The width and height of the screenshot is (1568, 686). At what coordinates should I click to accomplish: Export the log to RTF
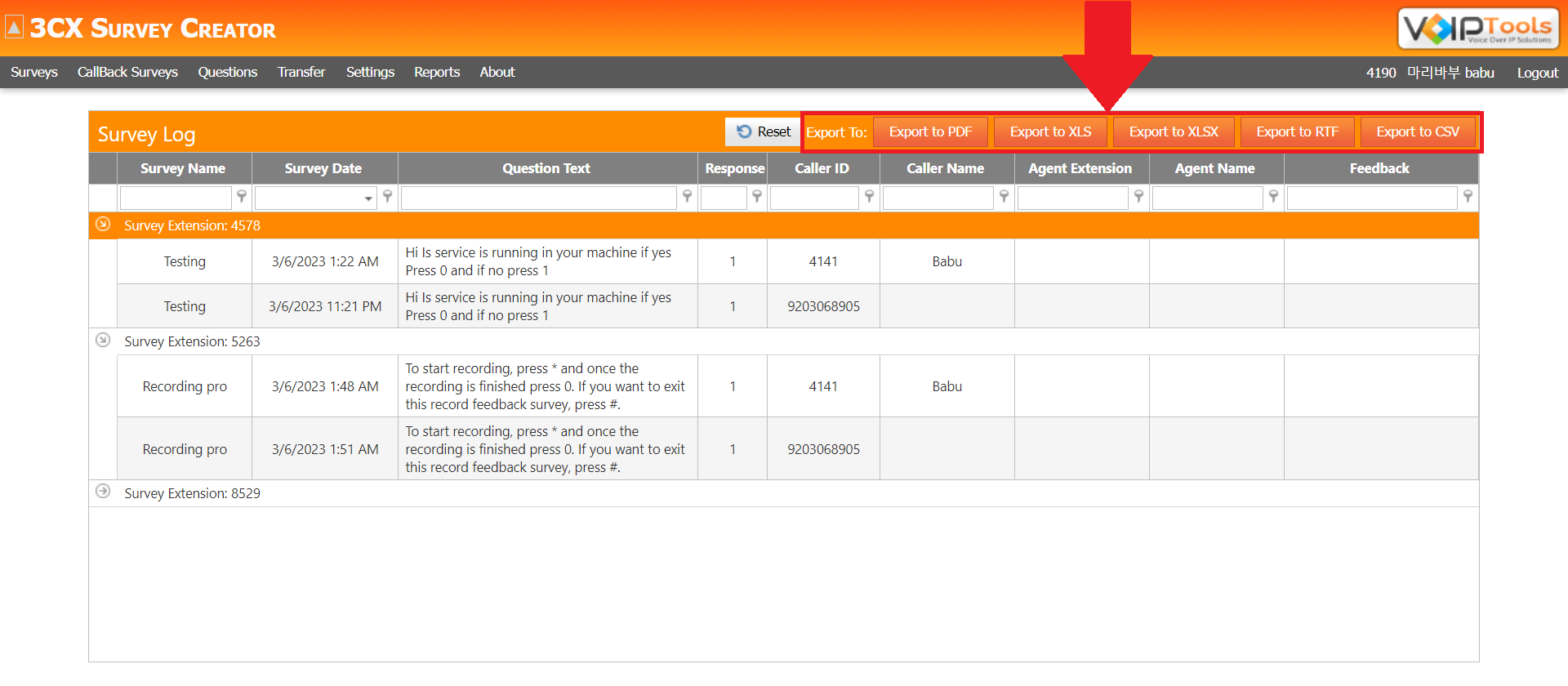[1297, 131]
